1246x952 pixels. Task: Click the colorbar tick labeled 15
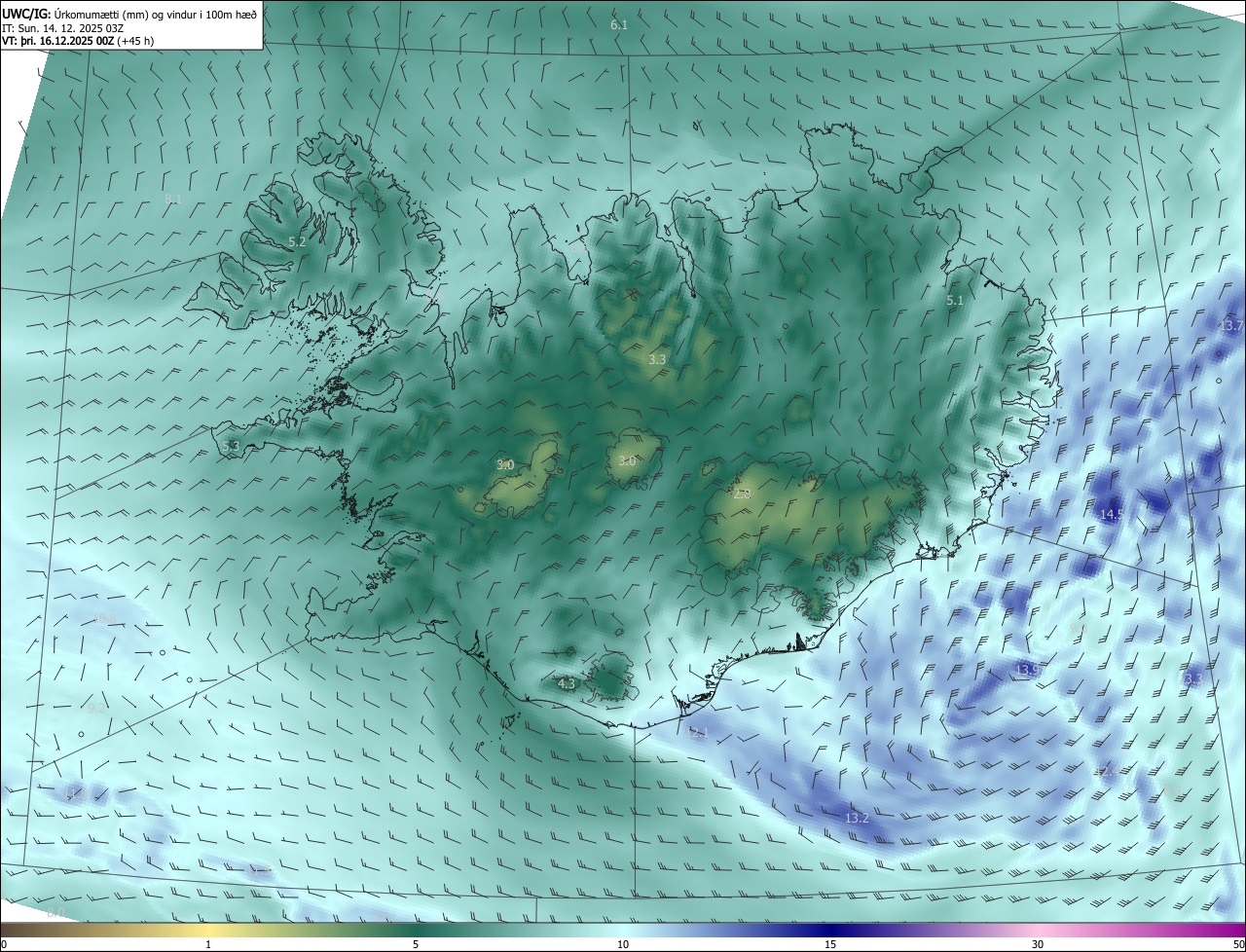coord(830,944)
